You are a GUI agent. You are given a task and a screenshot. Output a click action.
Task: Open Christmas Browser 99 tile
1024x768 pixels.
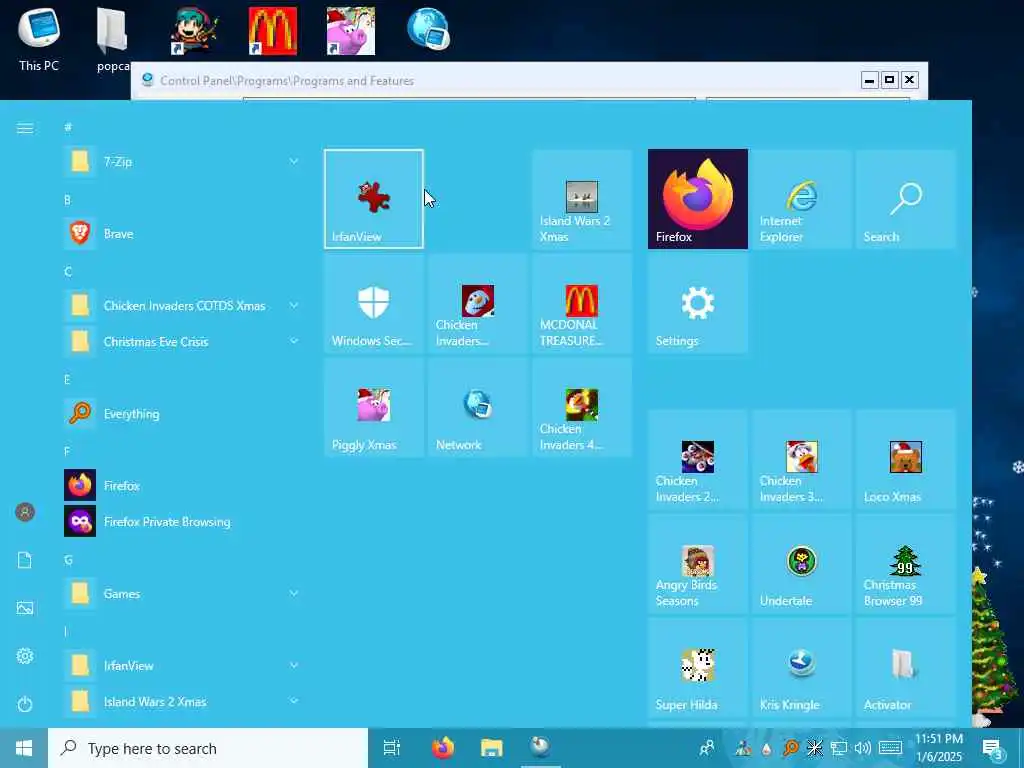tap(906, 564)
